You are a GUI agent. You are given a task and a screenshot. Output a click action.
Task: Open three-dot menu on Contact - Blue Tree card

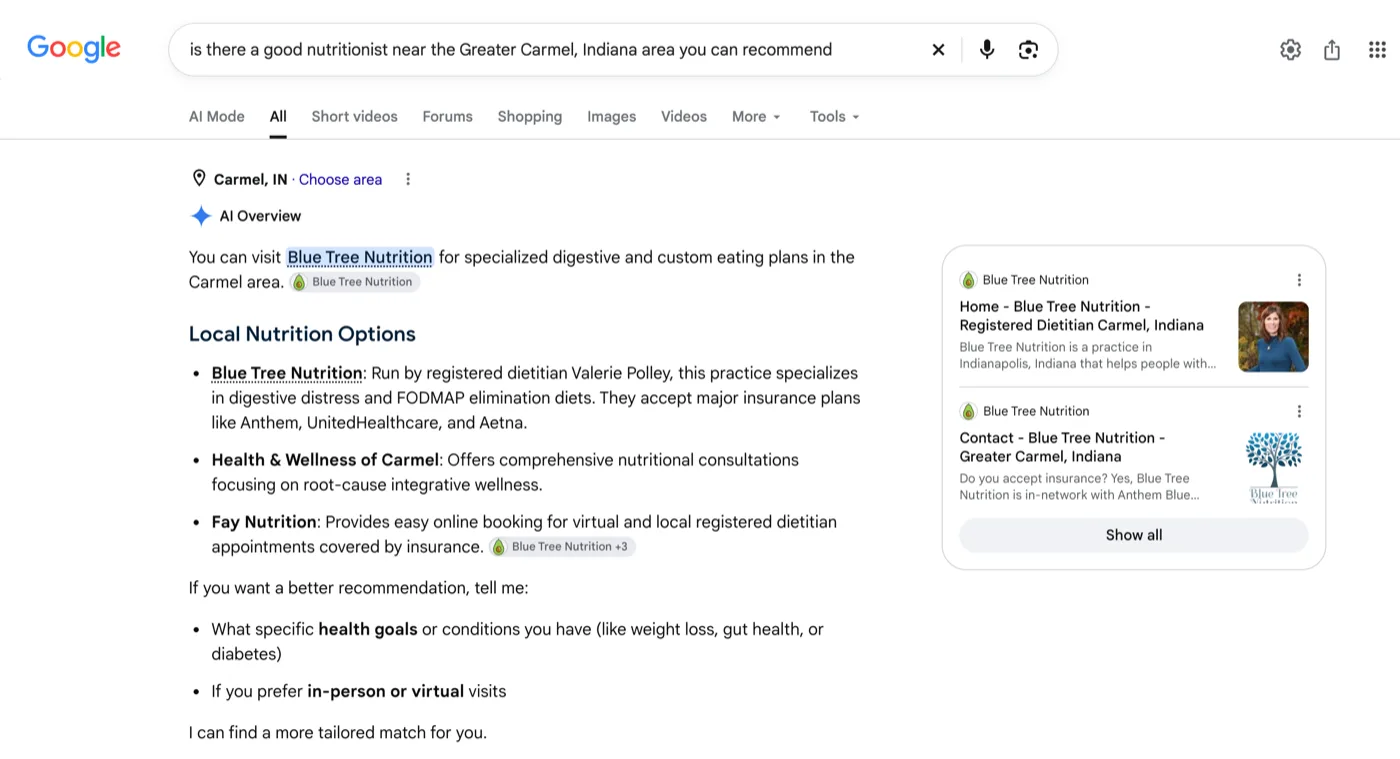click(x=1299, y=411)
